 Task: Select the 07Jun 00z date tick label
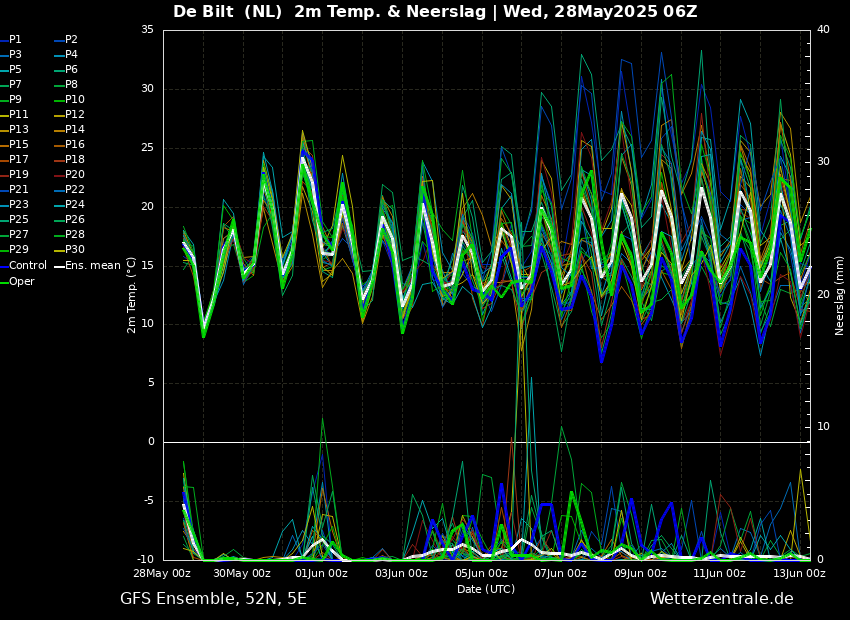[560, 573]
